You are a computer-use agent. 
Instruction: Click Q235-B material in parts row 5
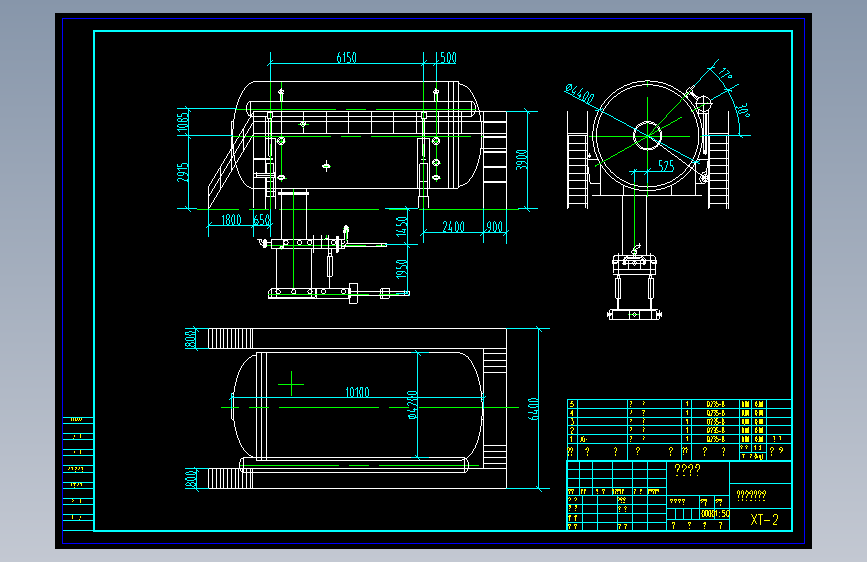point(715,404)
